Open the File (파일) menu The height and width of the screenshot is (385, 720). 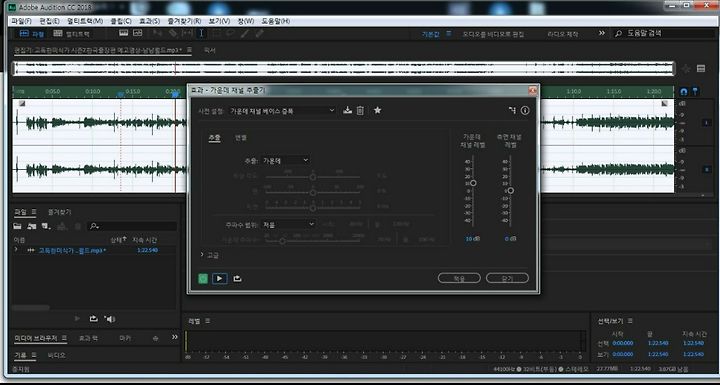(21, 21)
